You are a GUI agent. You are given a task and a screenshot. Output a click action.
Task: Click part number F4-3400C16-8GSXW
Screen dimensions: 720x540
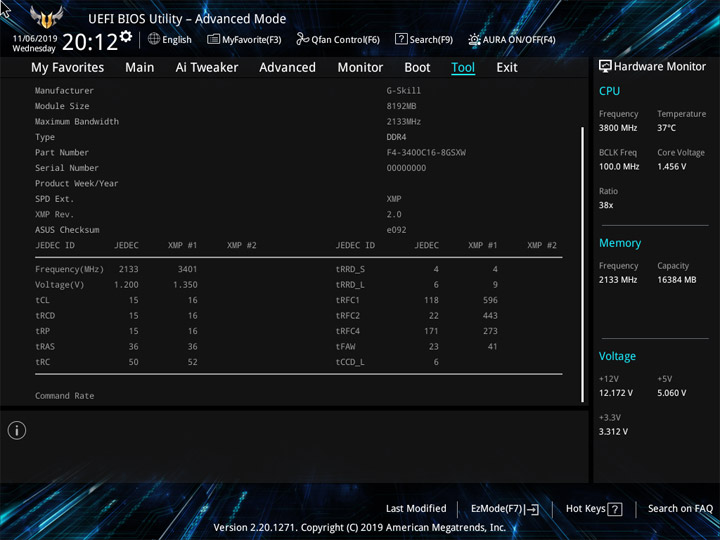[x=426, y=152]
